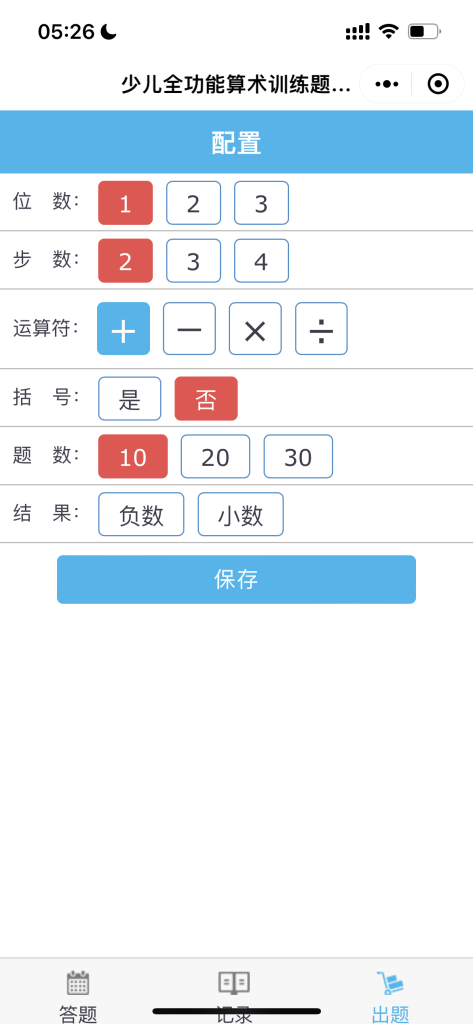Set 位数 digits to 3

(x=261, y=203)
